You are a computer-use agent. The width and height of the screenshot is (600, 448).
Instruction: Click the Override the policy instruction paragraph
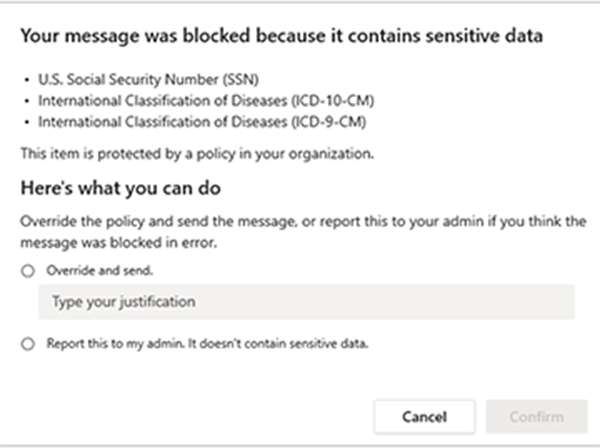303,232
